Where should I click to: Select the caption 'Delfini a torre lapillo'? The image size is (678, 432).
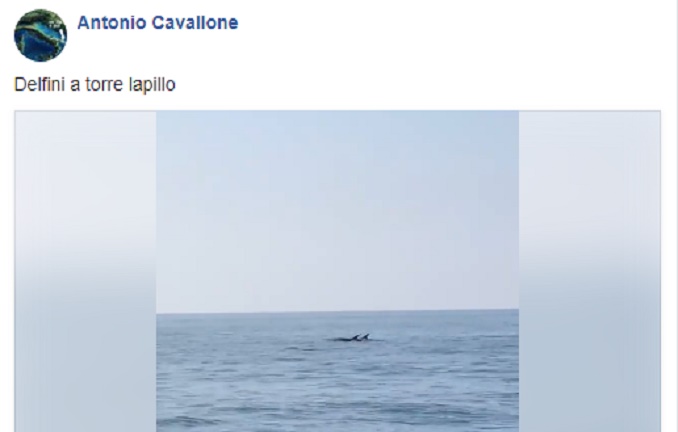click(95, 84)
